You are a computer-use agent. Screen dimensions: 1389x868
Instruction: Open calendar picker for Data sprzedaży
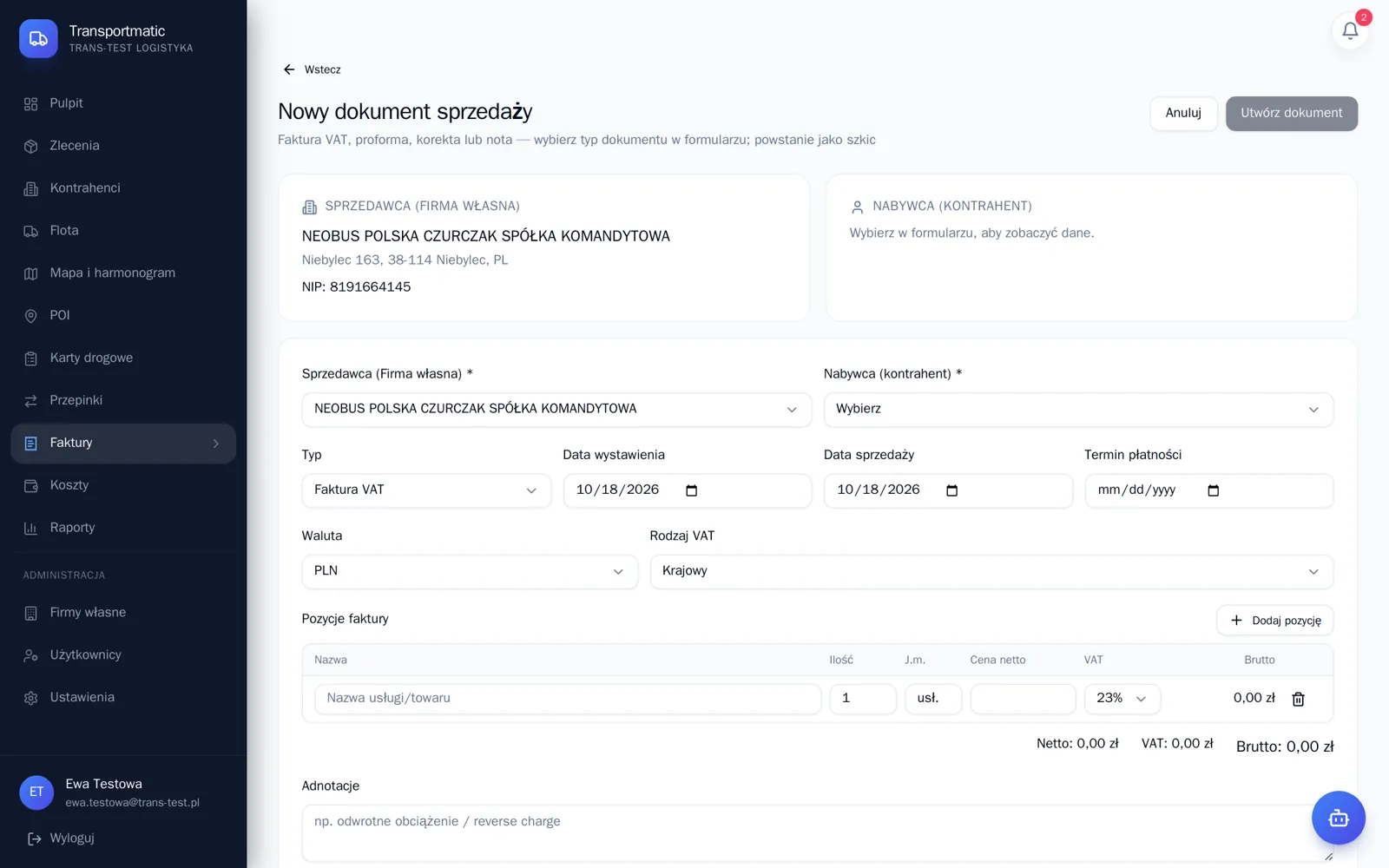[x=951, y=490]
